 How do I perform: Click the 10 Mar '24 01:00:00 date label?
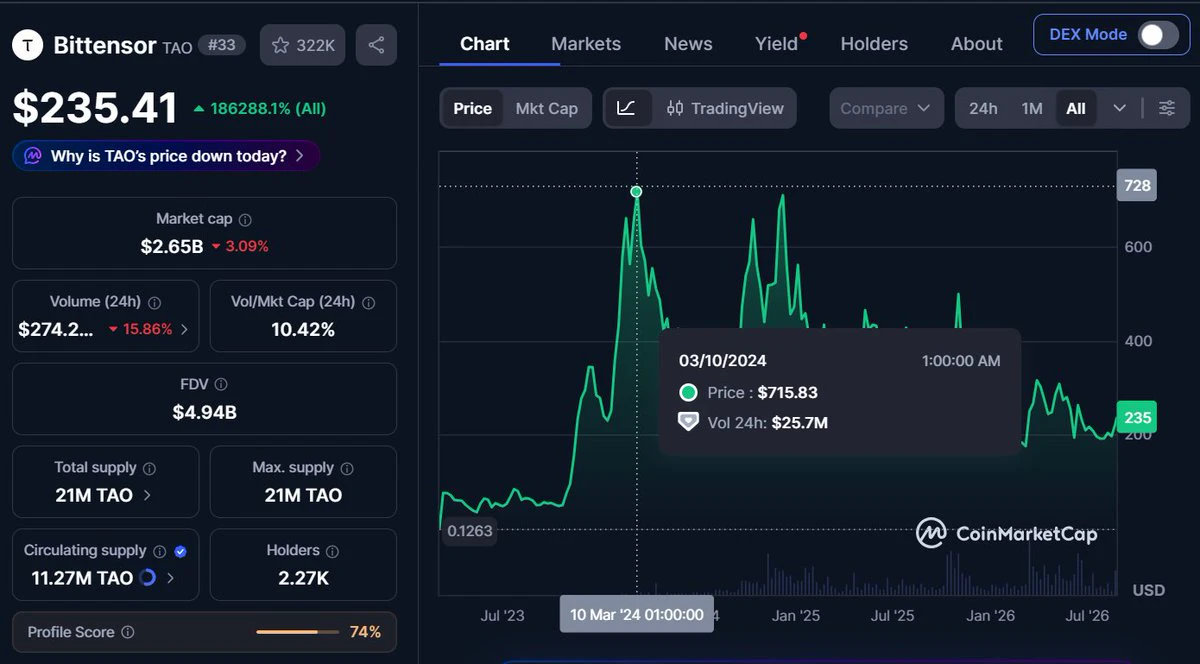click(x=637, y=614)
